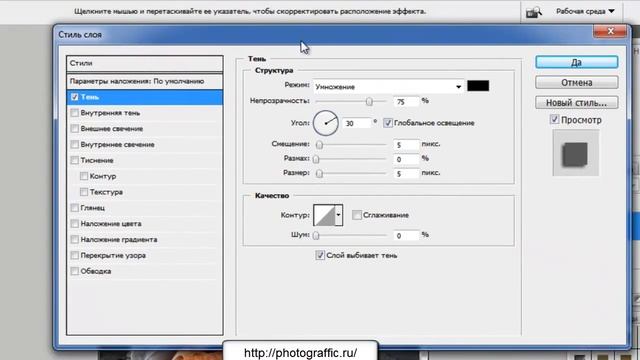Close the Стиль слоя dialog
640x360 pixels.
coord(610,31)
